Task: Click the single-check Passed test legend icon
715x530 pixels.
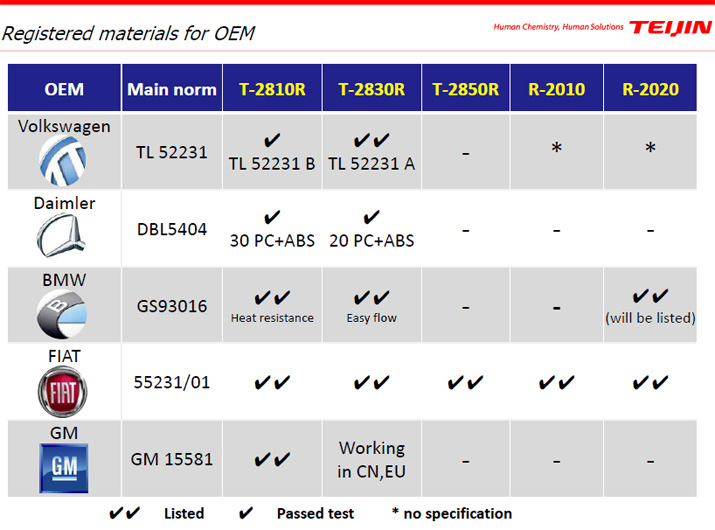Action: click(246, 514)
